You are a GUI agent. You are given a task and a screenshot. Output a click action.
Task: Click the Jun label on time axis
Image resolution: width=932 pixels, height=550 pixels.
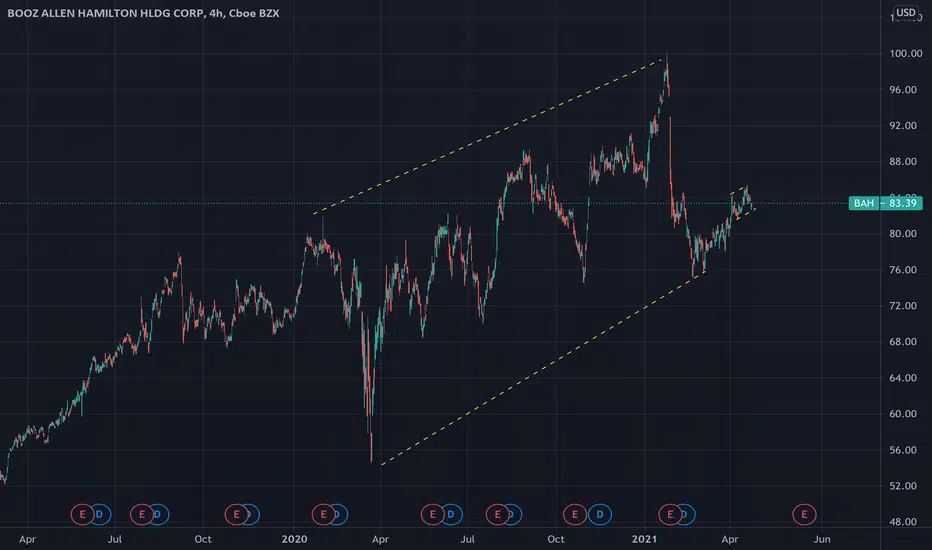[x=821, y=539]
